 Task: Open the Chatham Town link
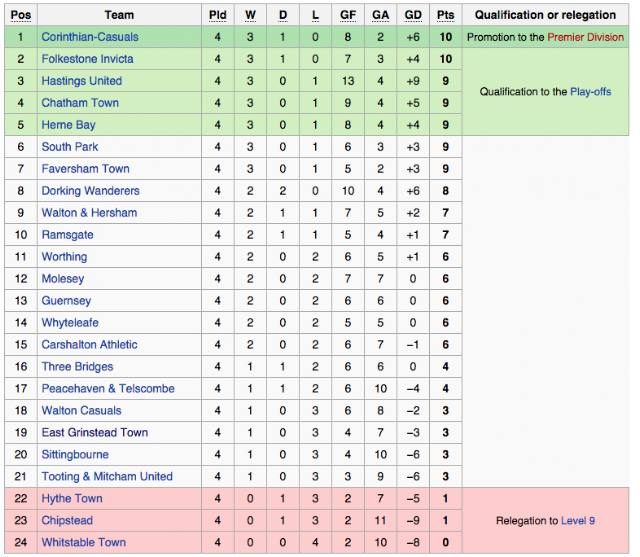[80, 103]
